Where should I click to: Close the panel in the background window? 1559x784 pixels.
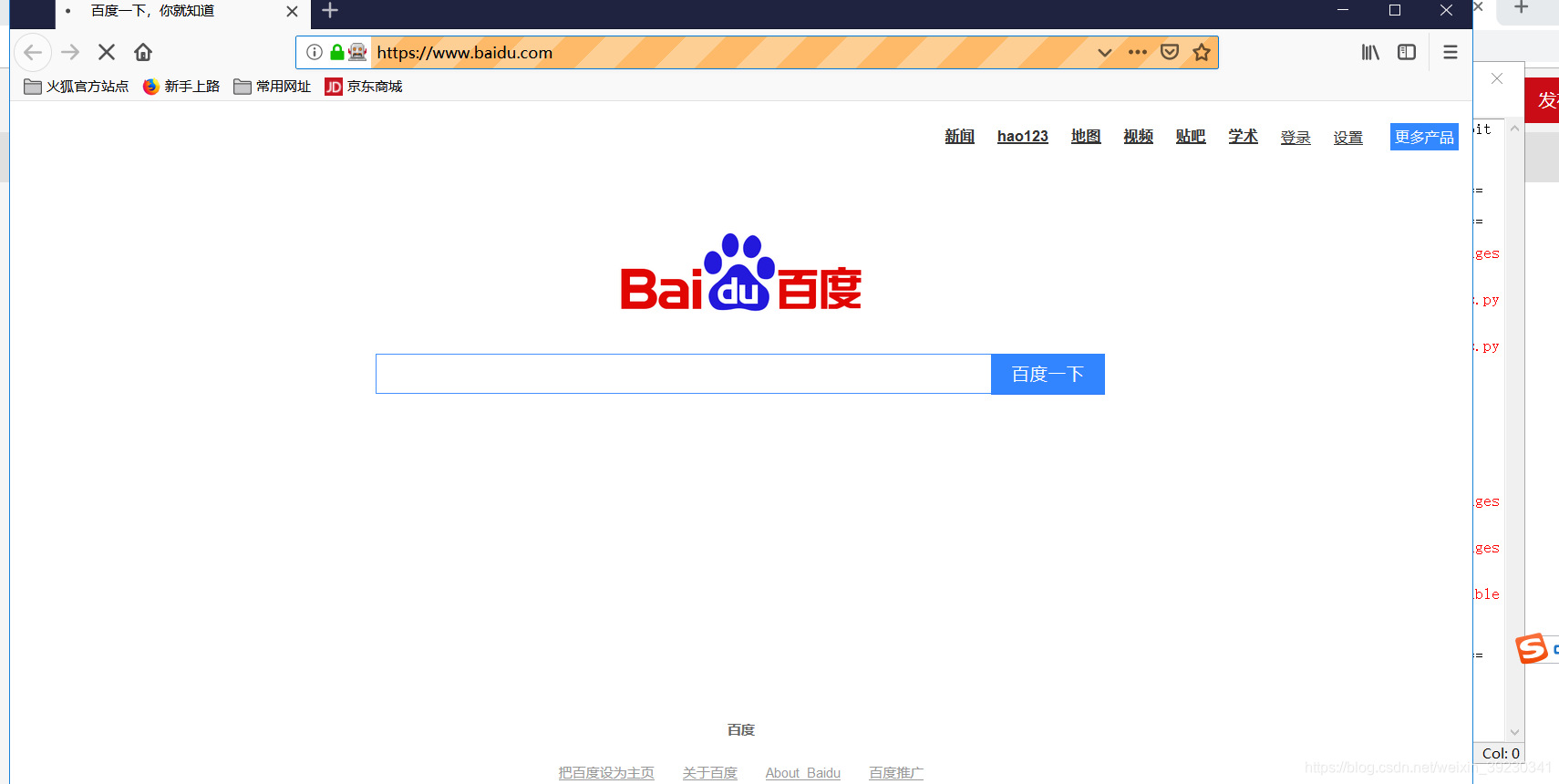(x=1497, y=78)
